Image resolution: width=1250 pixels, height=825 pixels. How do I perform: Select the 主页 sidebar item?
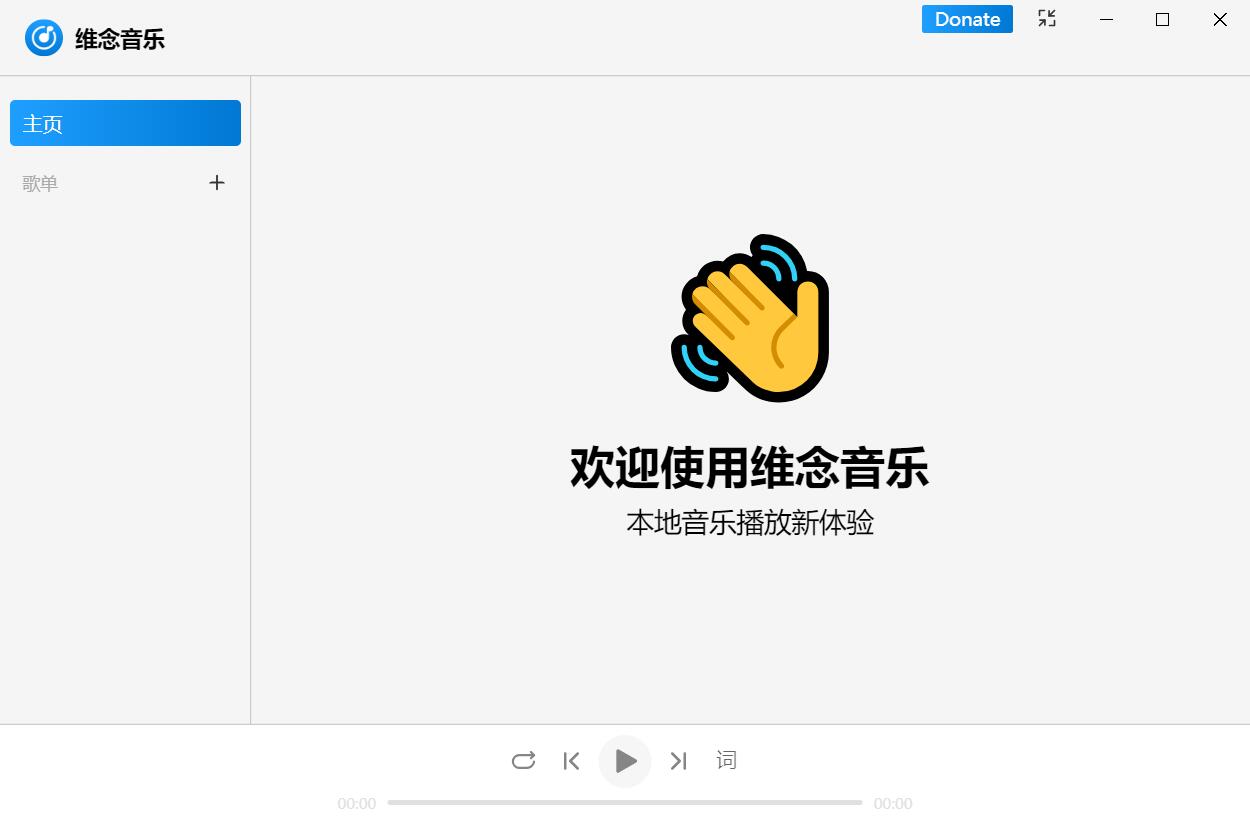125,123
